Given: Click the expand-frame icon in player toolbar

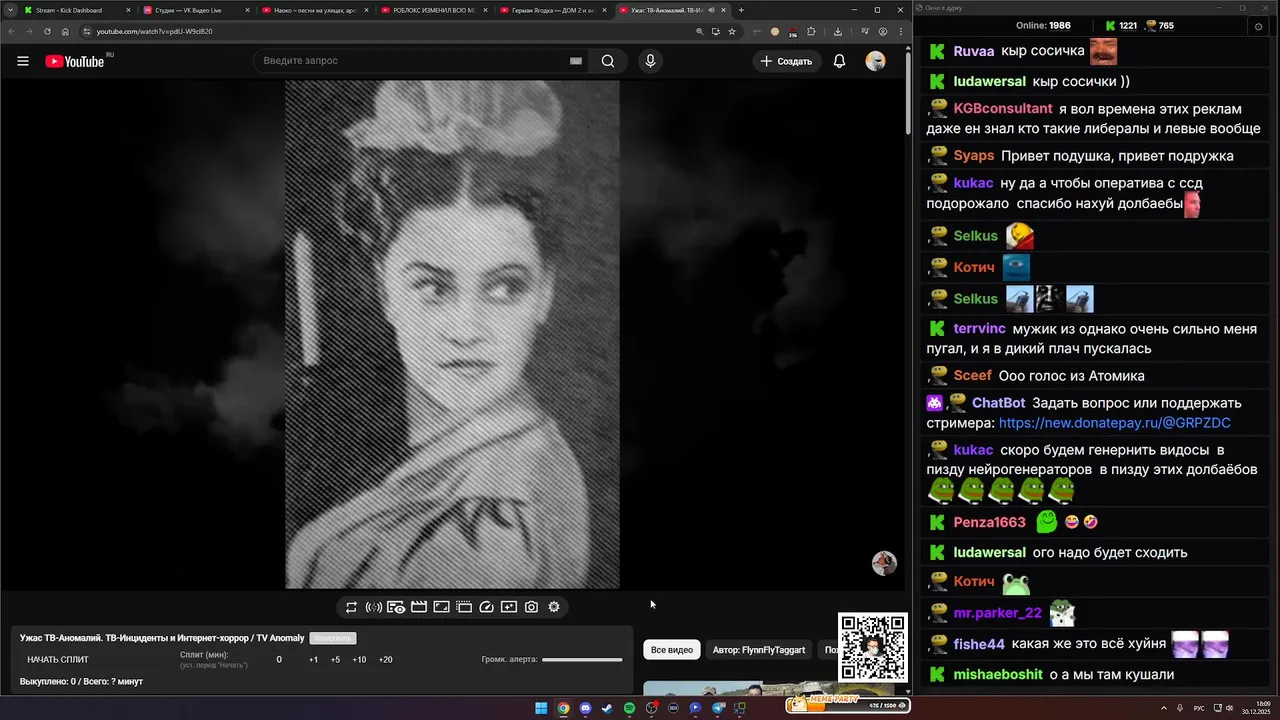Looking at the screenshot, I should [441, 607].
